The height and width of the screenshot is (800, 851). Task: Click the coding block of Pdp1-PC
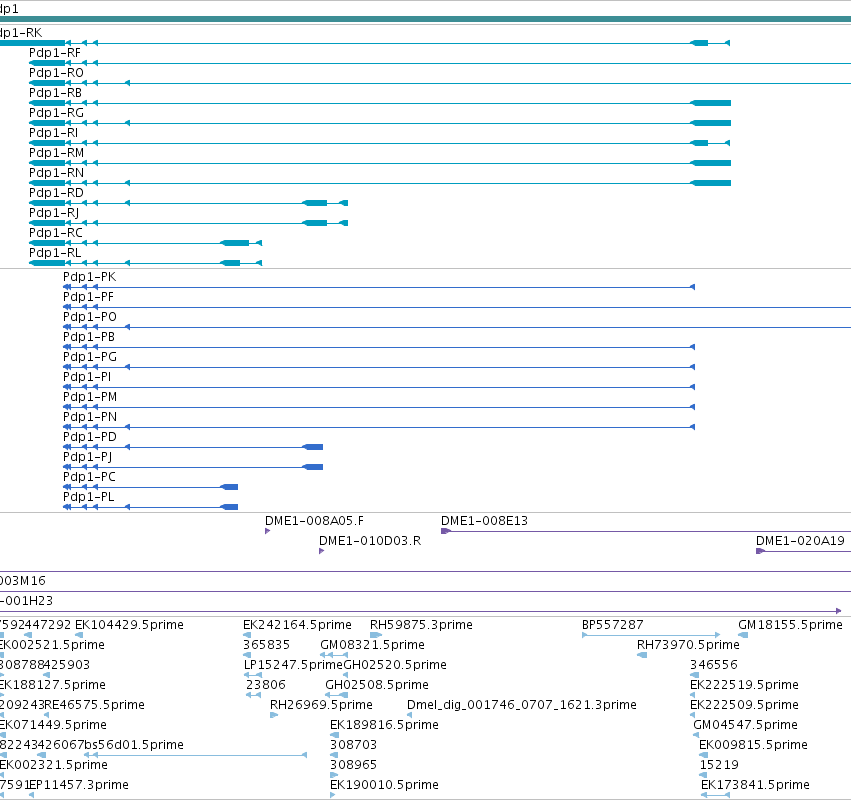[230, 487]
